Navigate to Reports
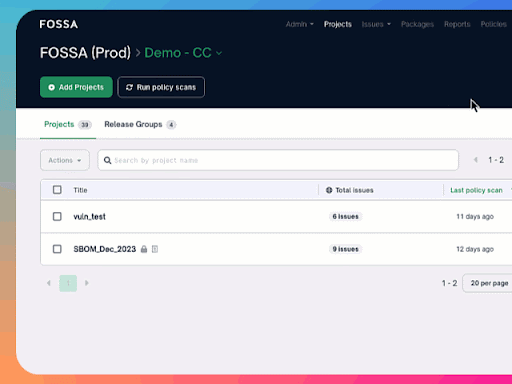 click(x=457, y=24)
